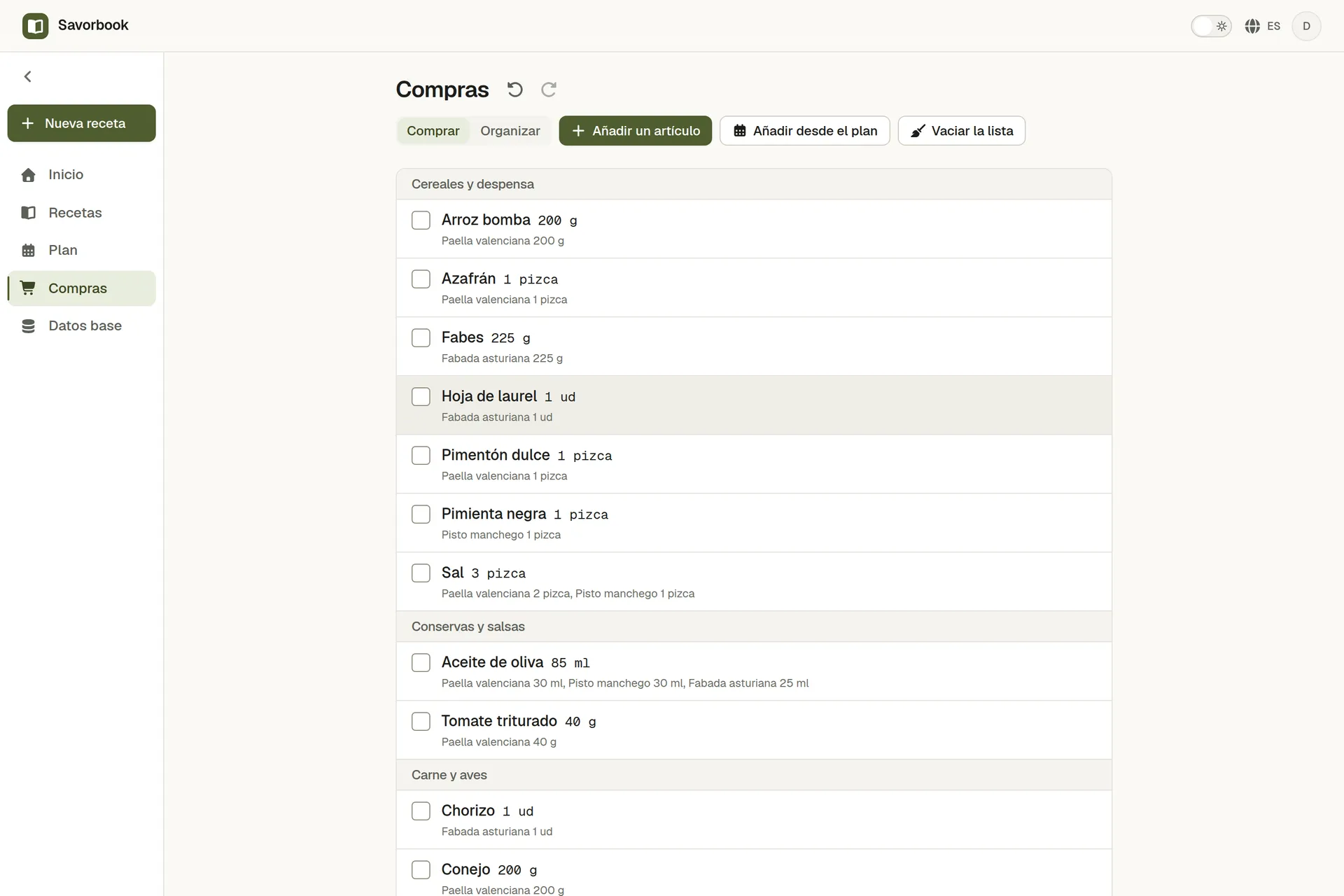This screenshot has width=1344, height=896.
Task: Open Datos base in the sidebar
Action: 82,326
